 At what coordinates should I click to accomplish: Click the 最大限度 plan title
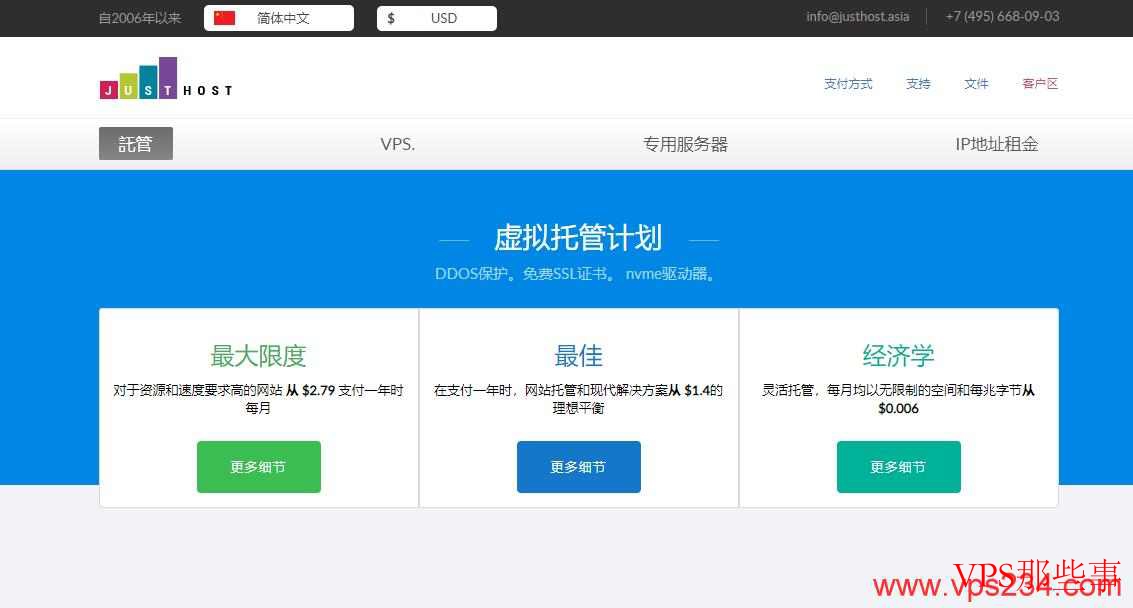coord(258,356)
